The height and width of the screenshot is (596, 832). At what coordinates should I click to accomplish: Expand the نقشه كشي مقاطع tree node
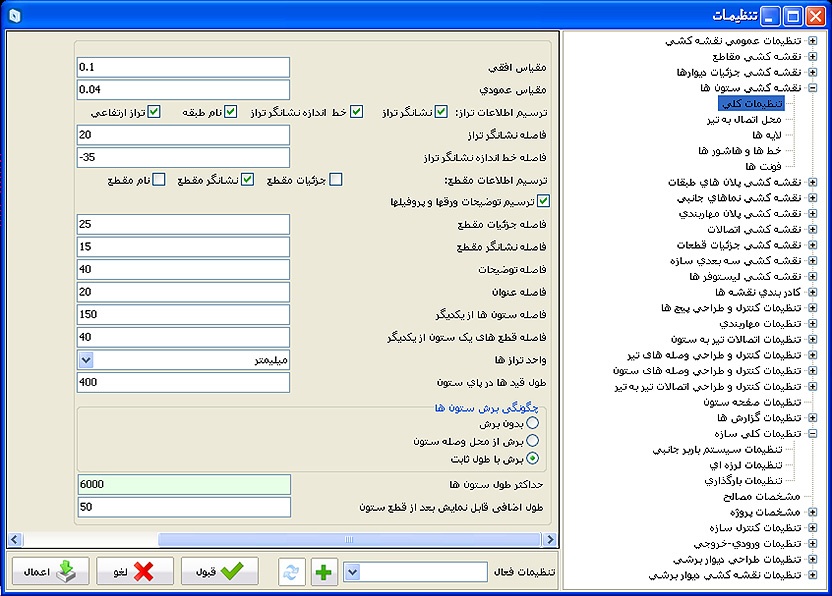click(813, 57)
